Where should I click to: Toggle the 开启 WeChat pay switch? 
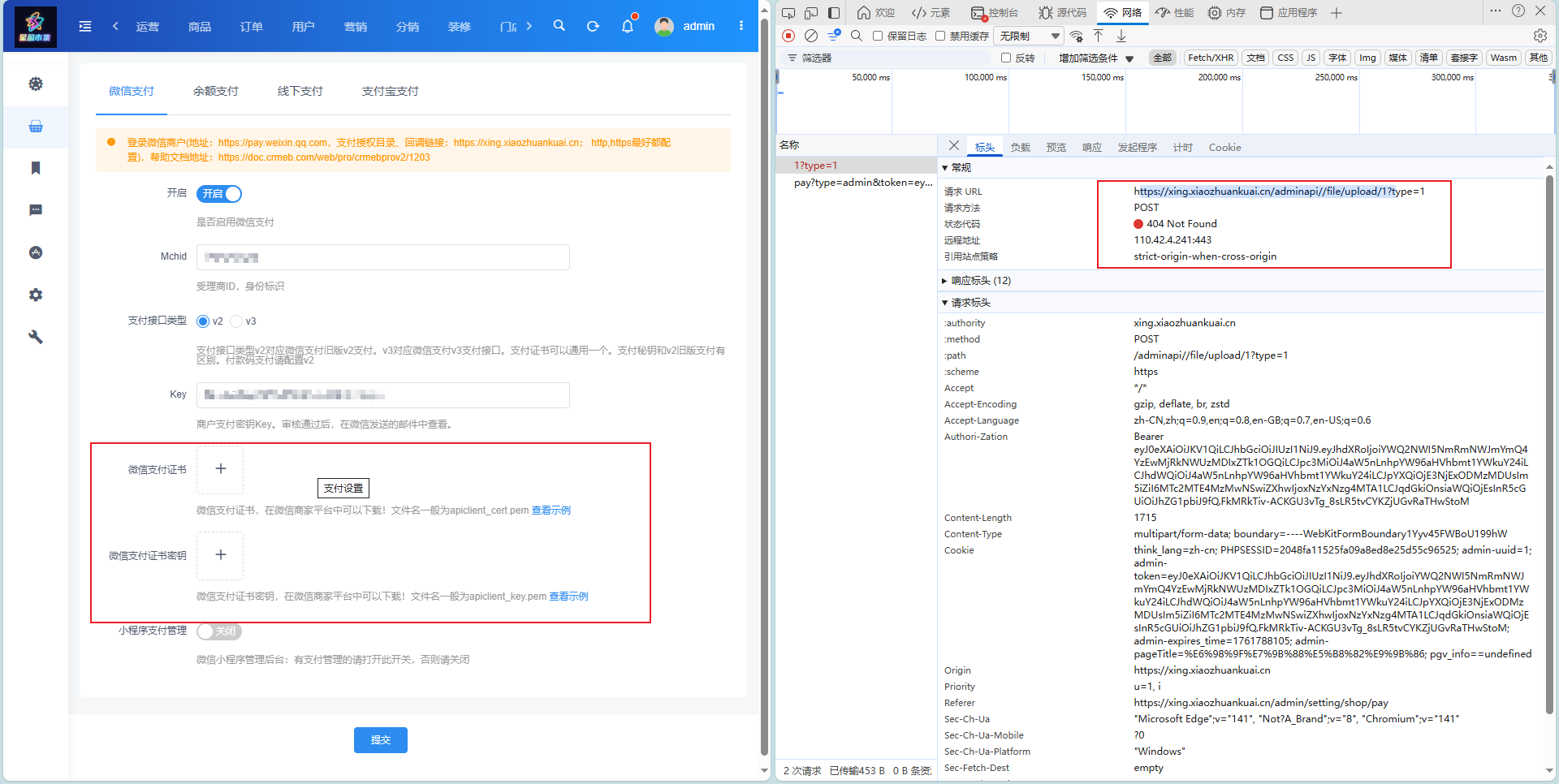(219, 194)
